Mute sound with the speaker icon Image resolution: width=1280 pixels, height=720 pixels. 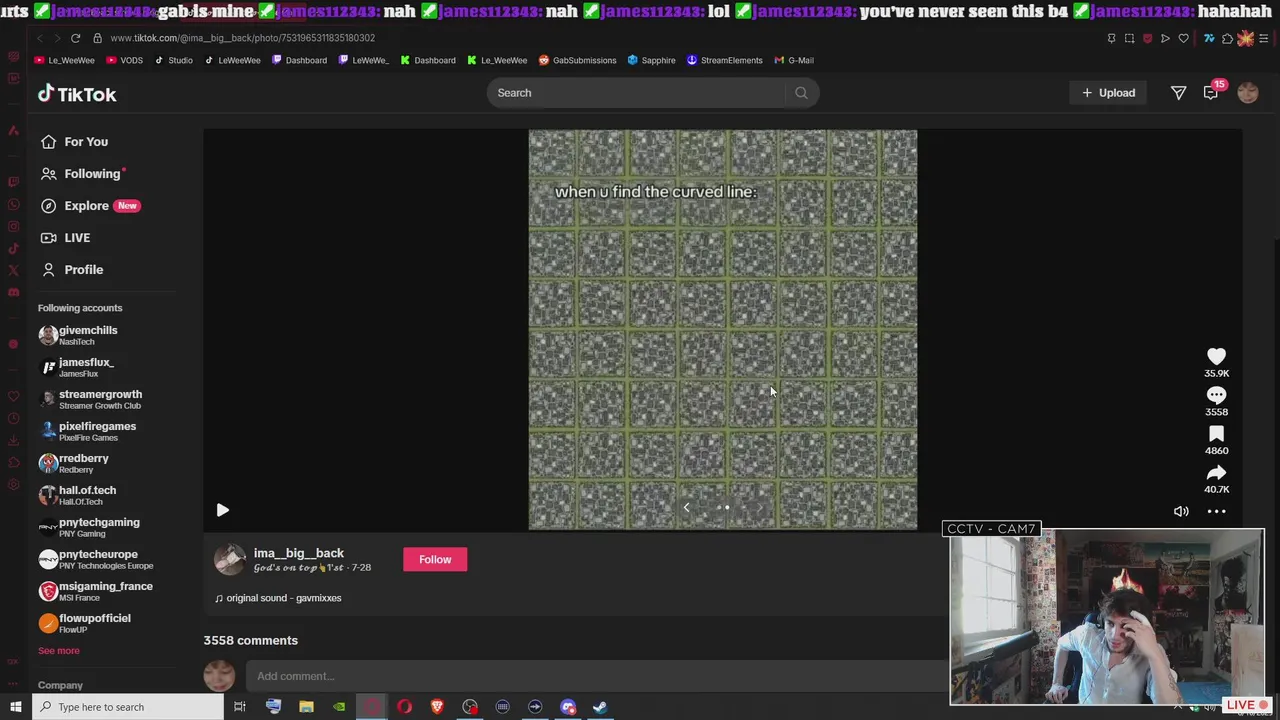(1181, 511)
